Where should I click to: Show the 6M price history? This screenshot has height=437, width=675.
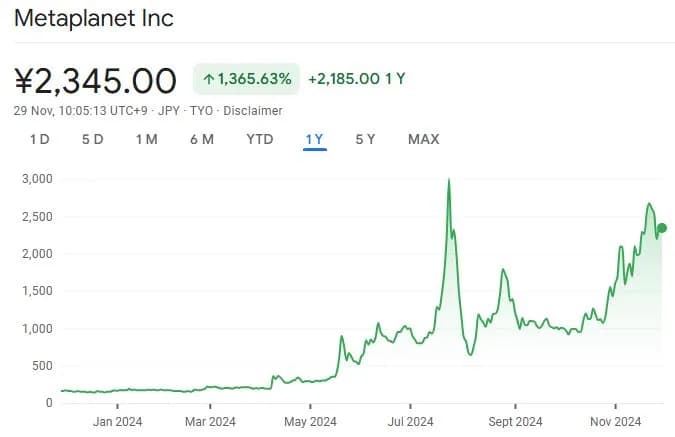point(201,139)
